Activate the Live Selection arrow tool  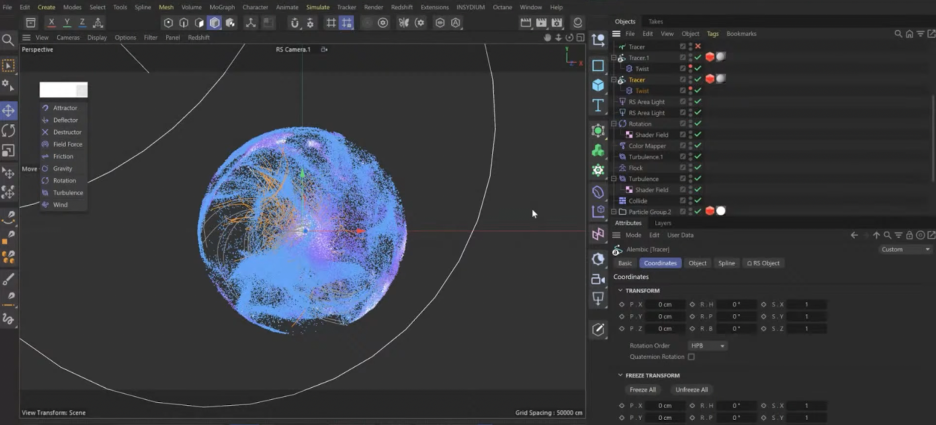click(8, 66)
